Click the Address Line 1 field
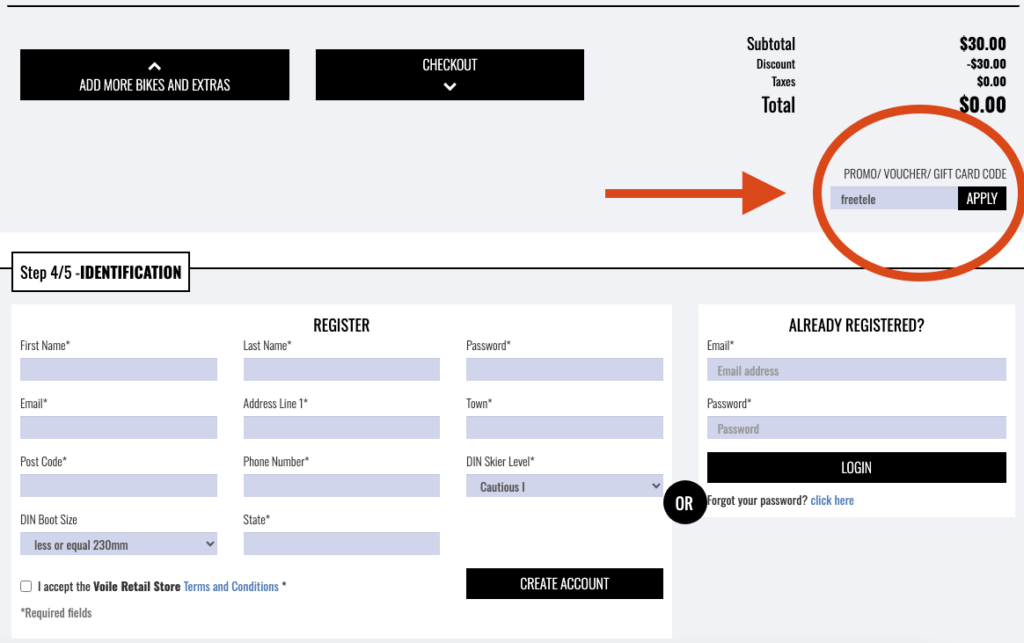The width and height of the screenshot is (1024, 643). point(341,428)
